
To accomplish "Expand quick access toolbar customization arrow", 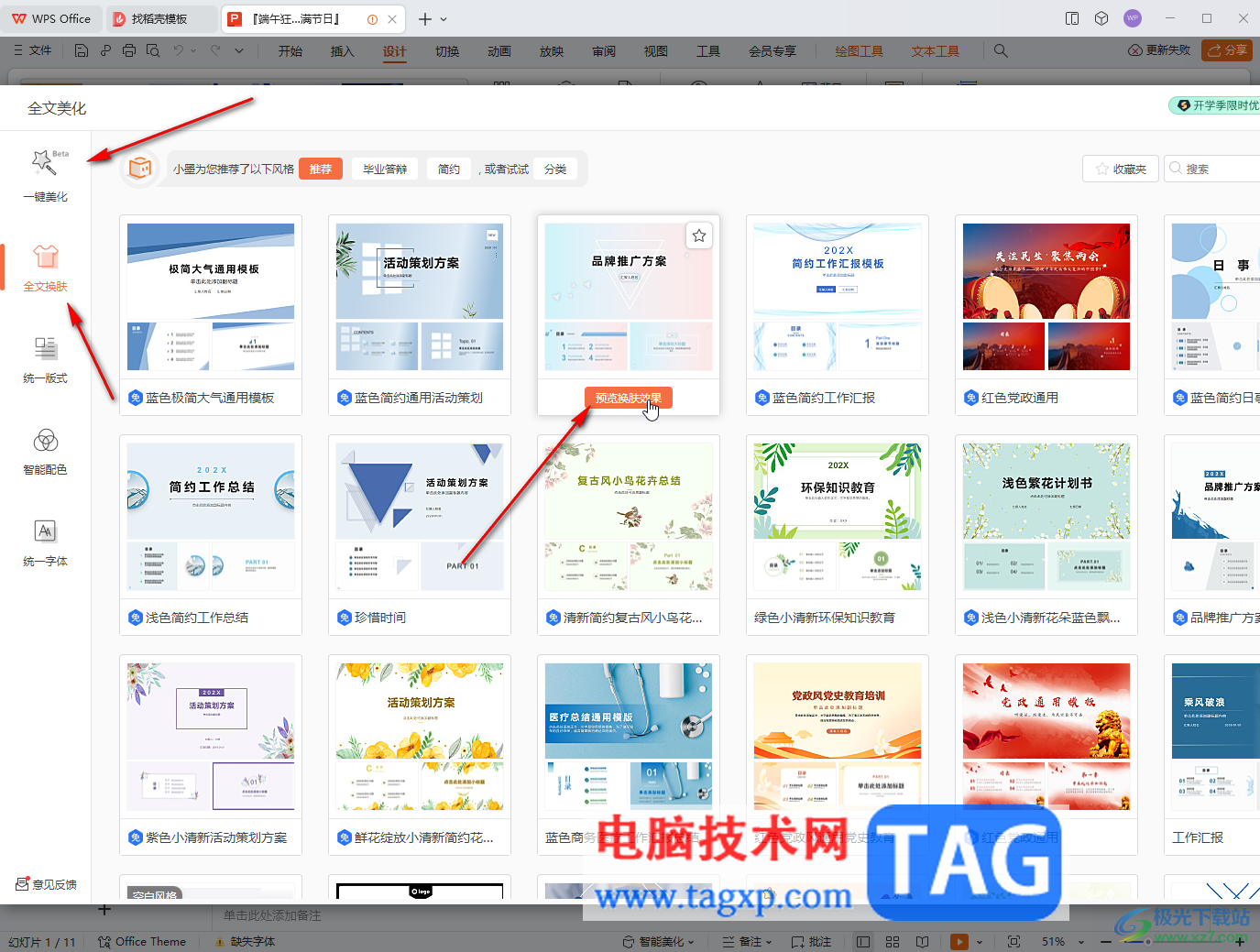I will (239, 50).
